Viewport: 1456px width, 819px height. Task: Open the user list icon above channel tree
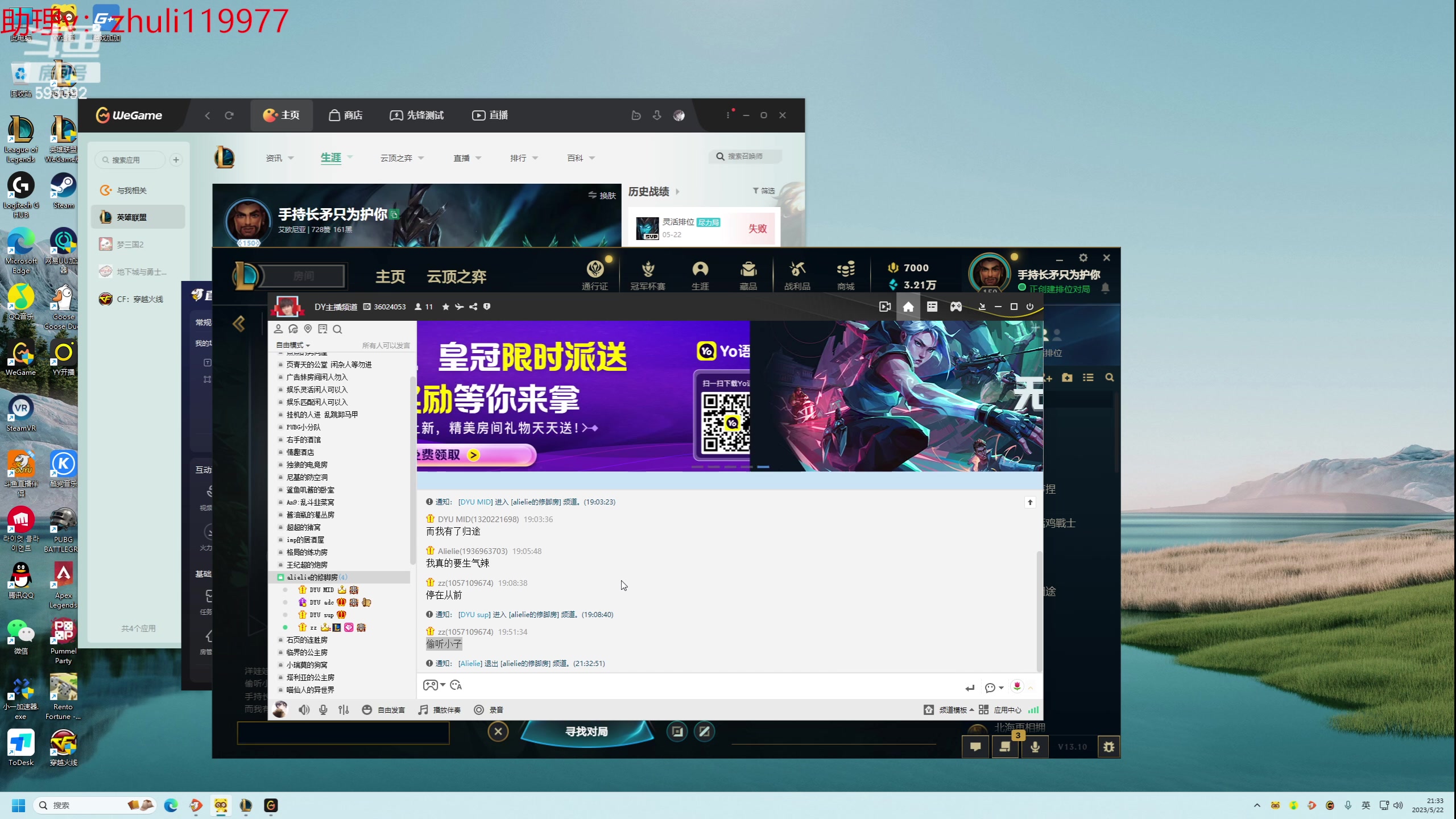pos(278,329)
